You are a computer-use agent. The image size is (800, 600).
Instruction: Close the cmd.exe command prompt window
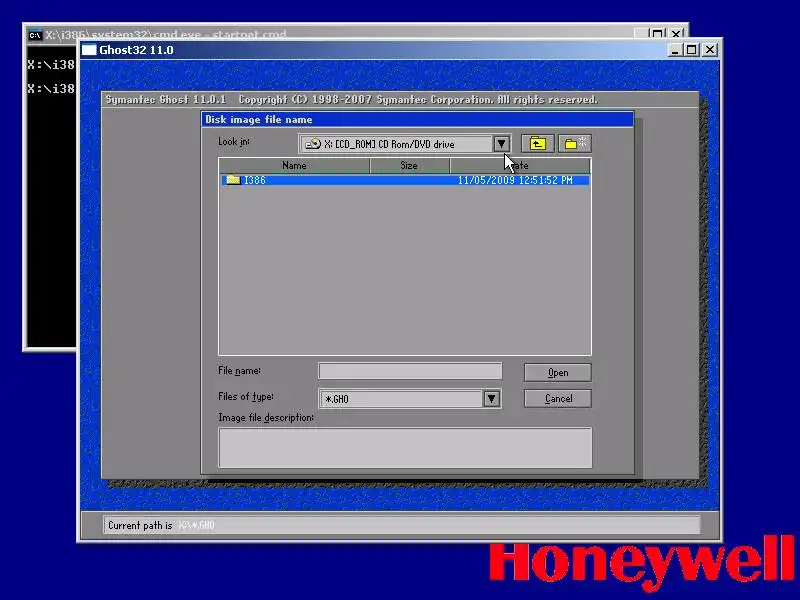pos(676,34)
